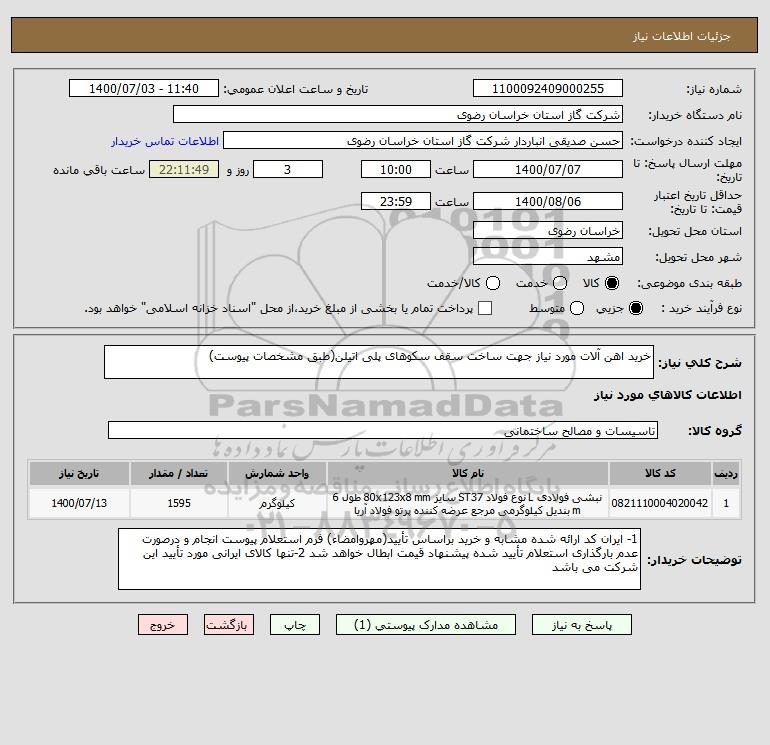The image size is (770, 745).
Task: Click the تاریخ نیاز column header
Action: click(x=79, y=473)
